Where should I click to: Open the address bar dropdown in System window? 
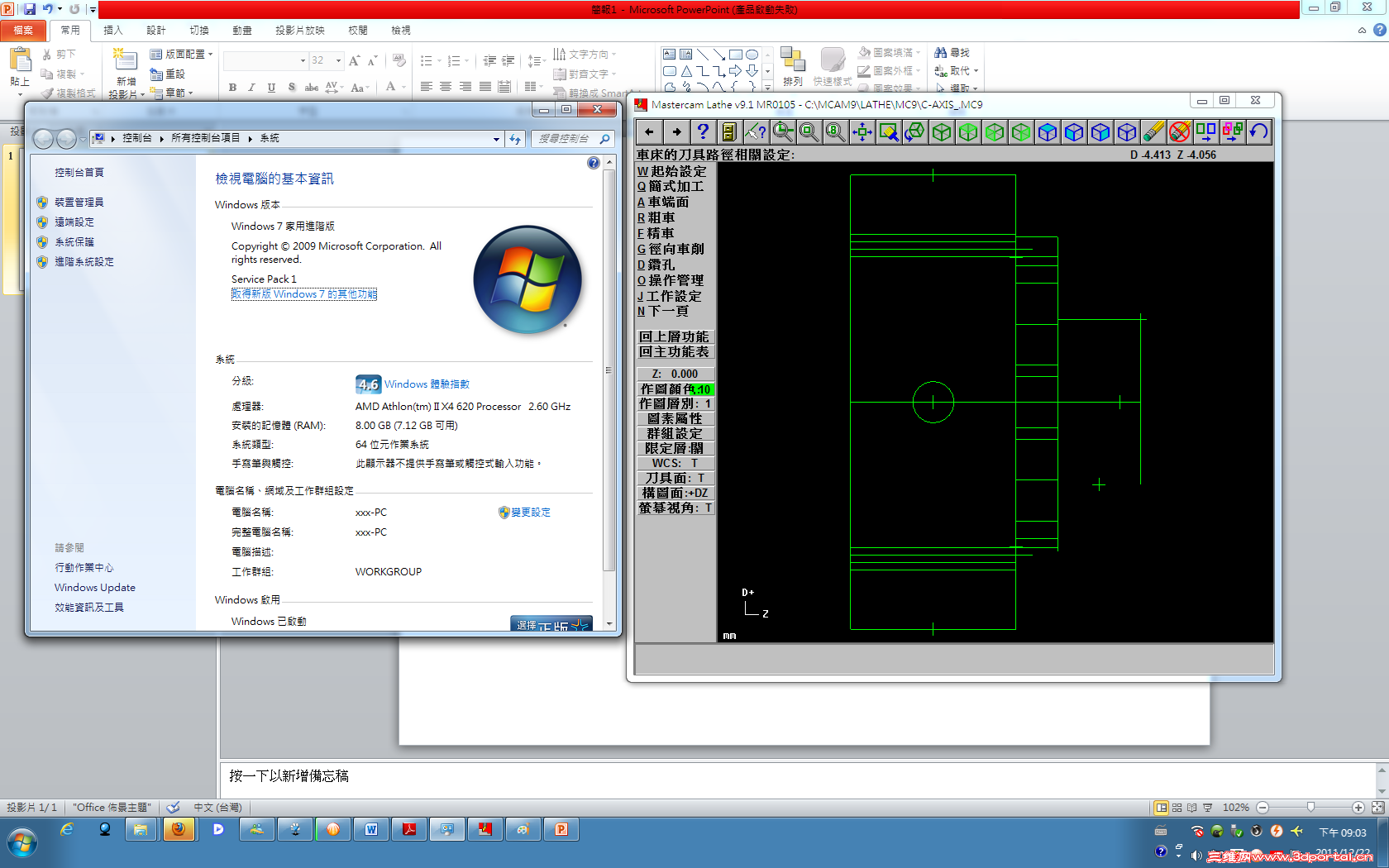496,139
